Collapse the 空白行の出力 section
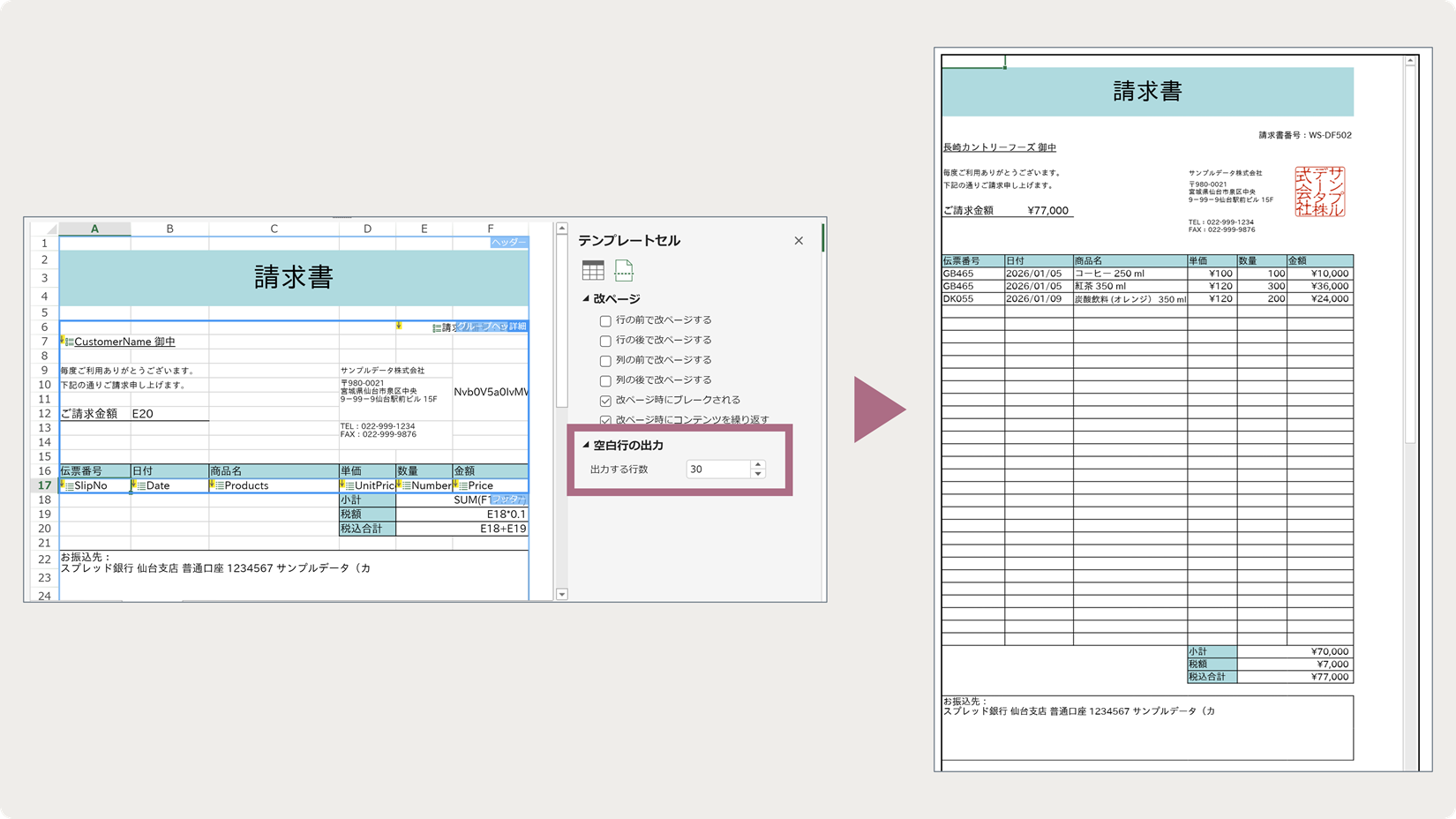This screenshot has width=1456, height=819. point(586,445)
